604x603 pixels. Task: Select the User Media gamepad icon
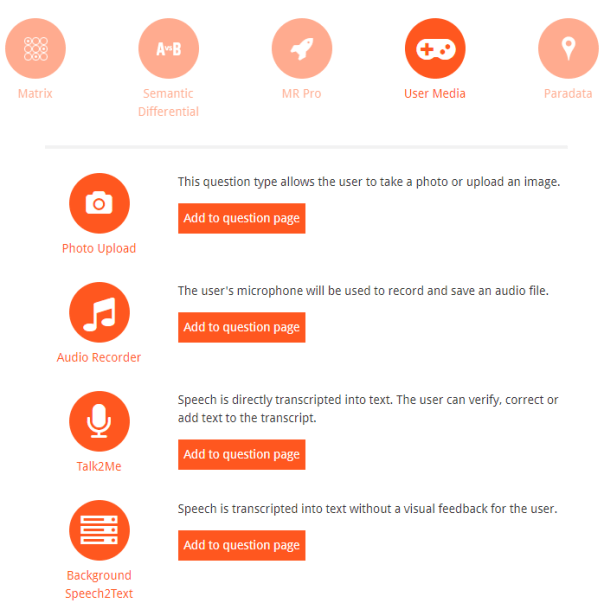[x=435, y=49]
